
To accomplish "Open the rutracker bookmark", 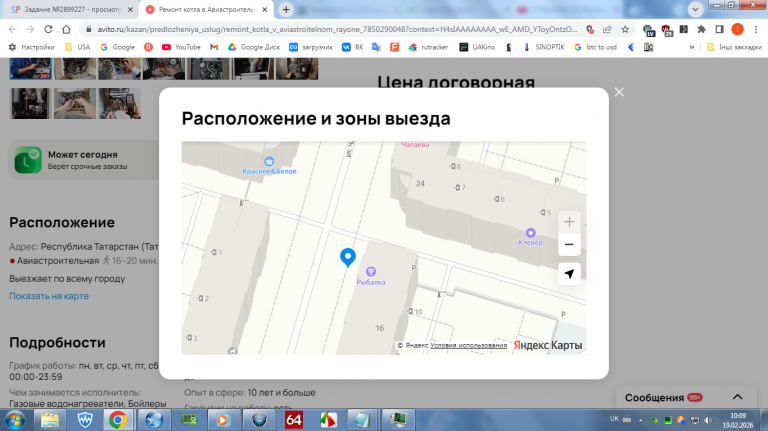I will point(429,47).
